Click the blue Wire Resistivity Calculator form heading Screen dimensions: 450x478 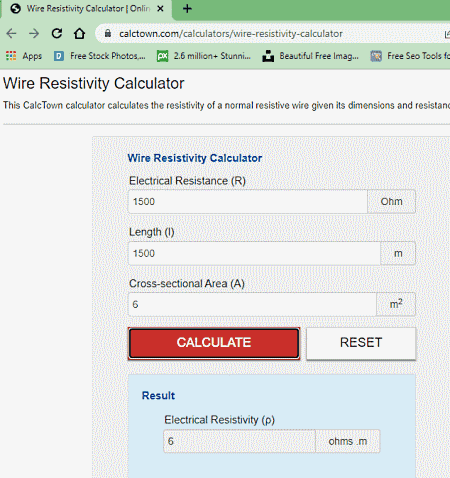point(195,158)
